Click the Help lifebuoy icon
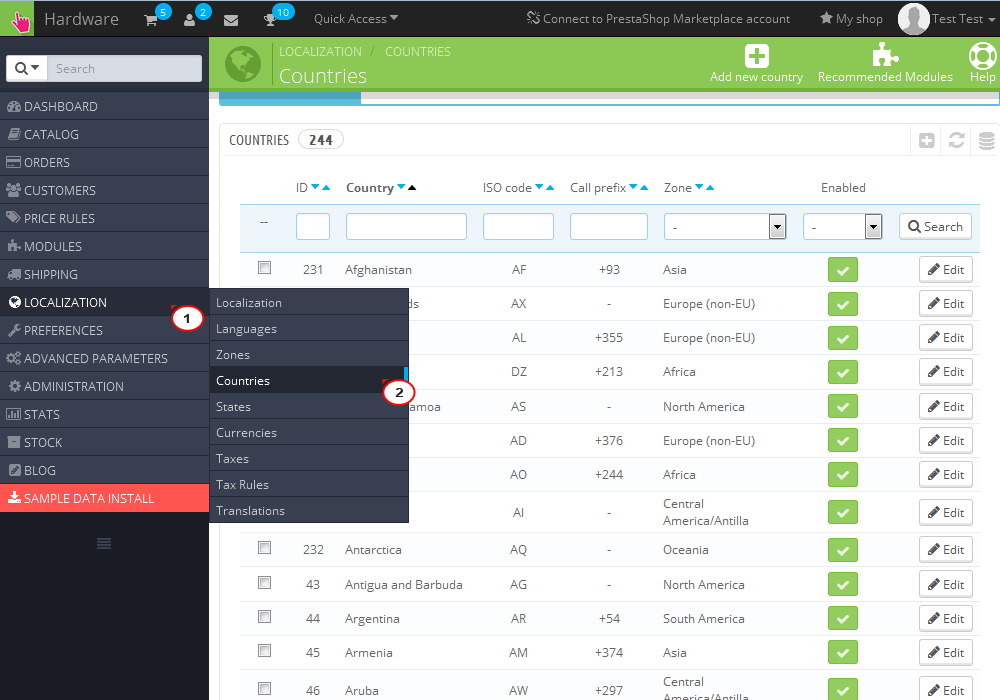Viewport: 1000px width, 700px height. (x=982, y=56)
